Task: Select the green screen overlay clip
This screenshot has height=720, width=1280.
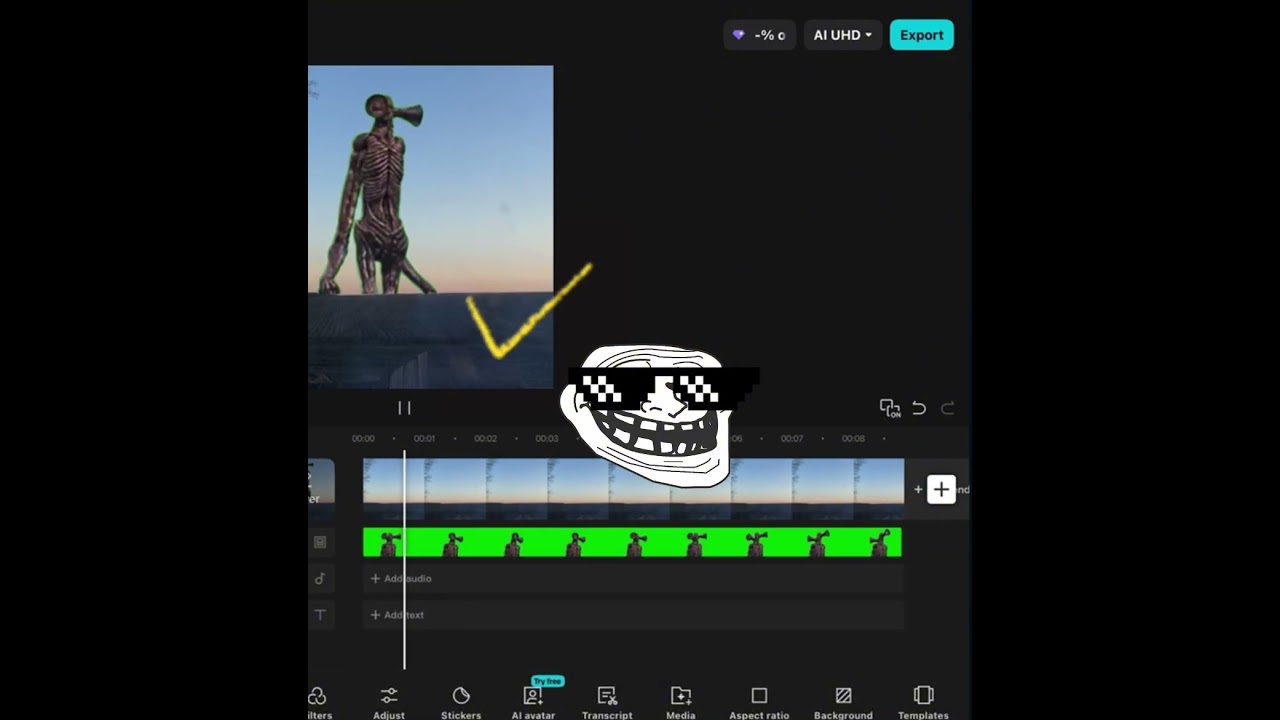Action: (632, 543)
